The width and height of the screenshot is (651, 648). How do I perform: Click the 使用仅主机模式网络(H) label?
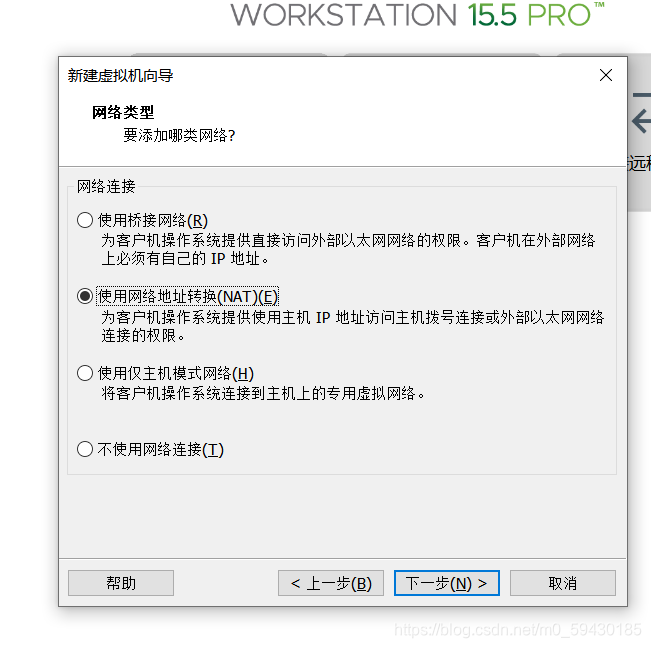point(176,373)
